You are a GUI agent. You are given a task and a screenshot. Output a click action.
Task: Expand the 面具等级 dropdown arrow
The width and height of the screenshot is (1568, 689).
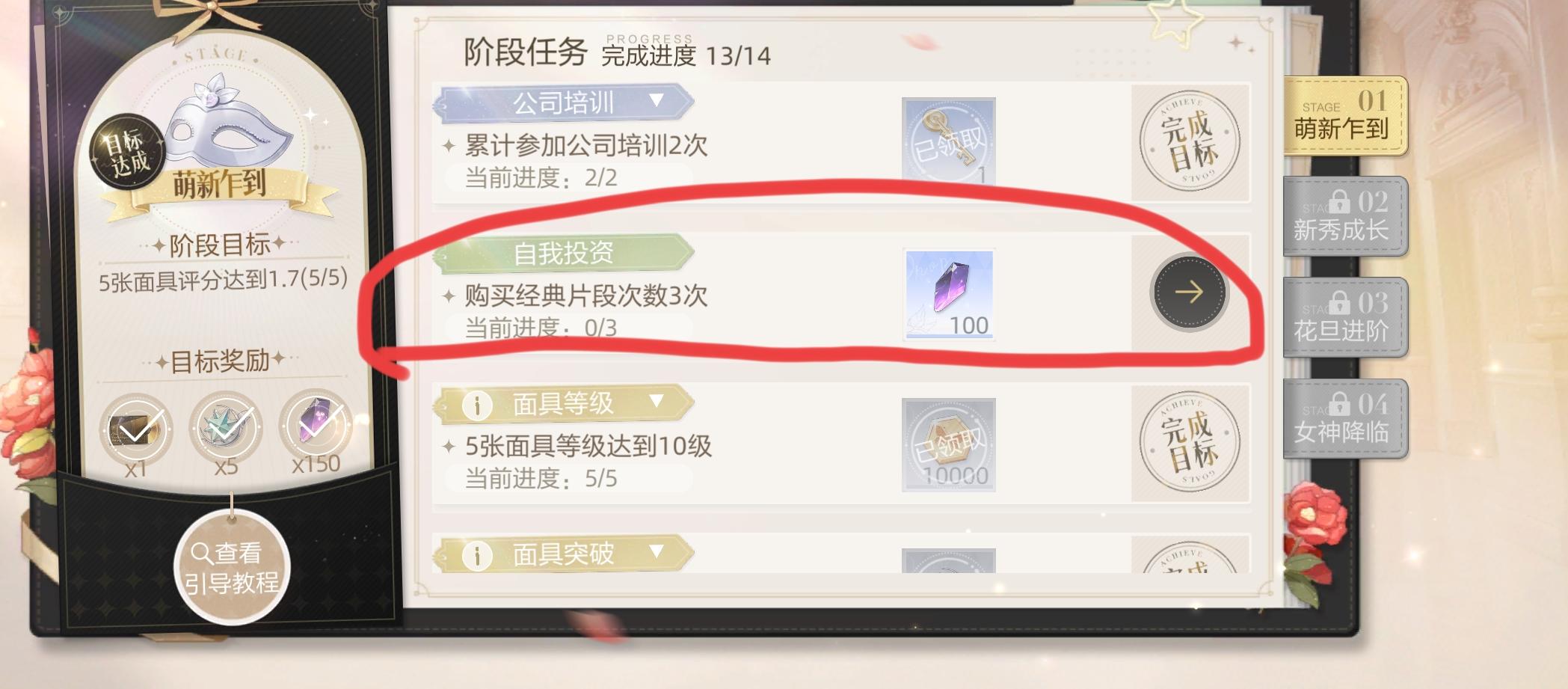[x=657, y=401]
